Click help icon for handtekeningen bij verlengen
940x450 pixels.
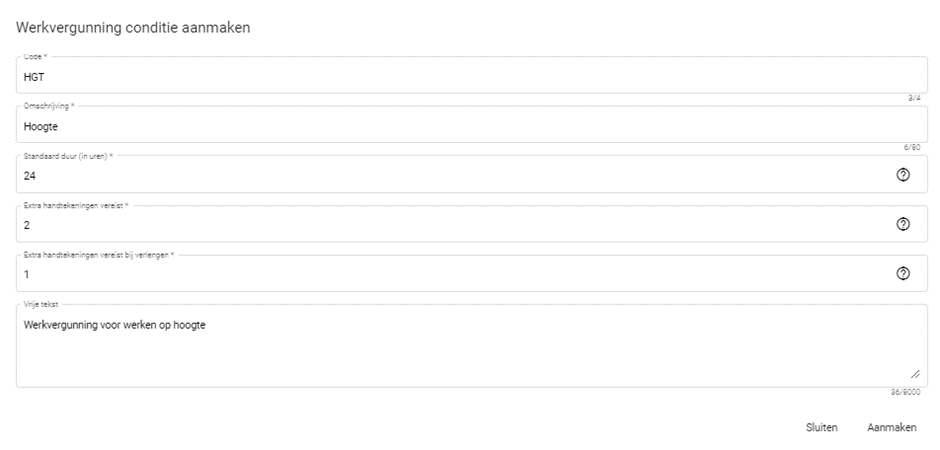tap(903, 273)
